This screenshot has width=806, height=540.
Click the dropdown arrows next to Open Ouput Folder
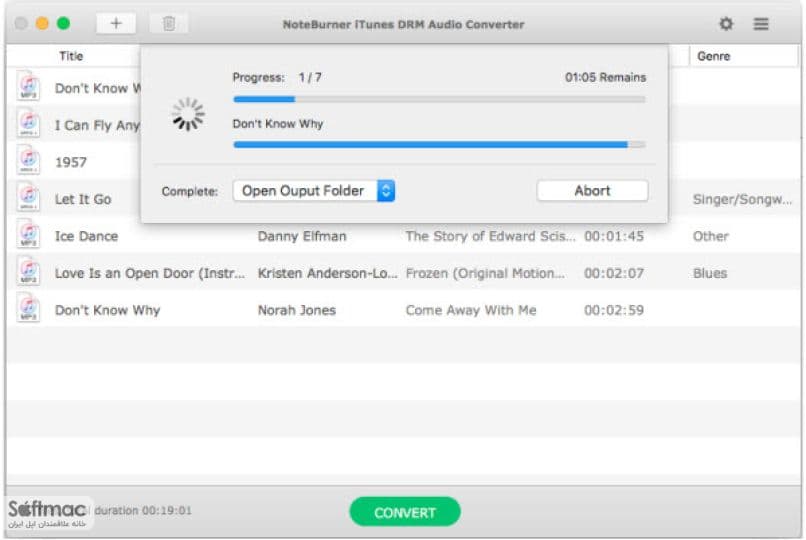click(386, 191)
